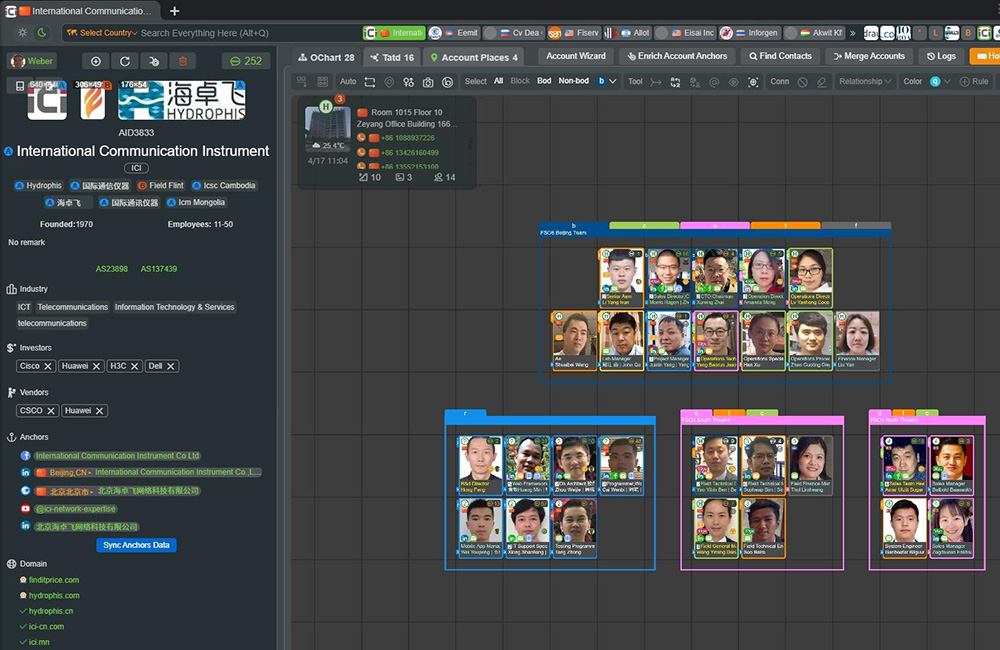Switch to light mode sun toggle
Viewport: 1000px width, 650px height.
click(x=23, y=33)
